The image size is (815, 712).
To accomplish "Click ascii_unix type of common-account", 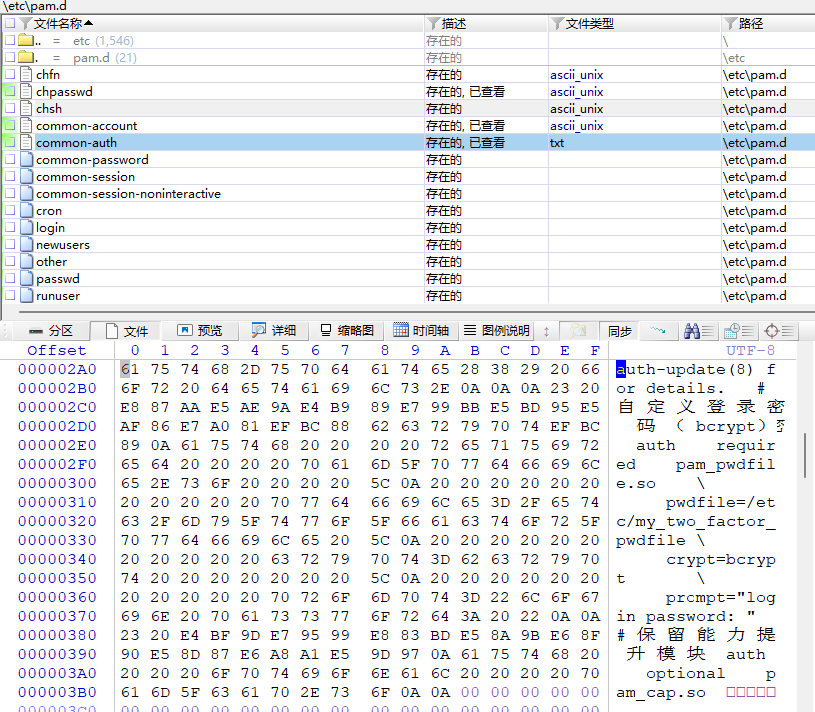I will [x=576, y=126].
